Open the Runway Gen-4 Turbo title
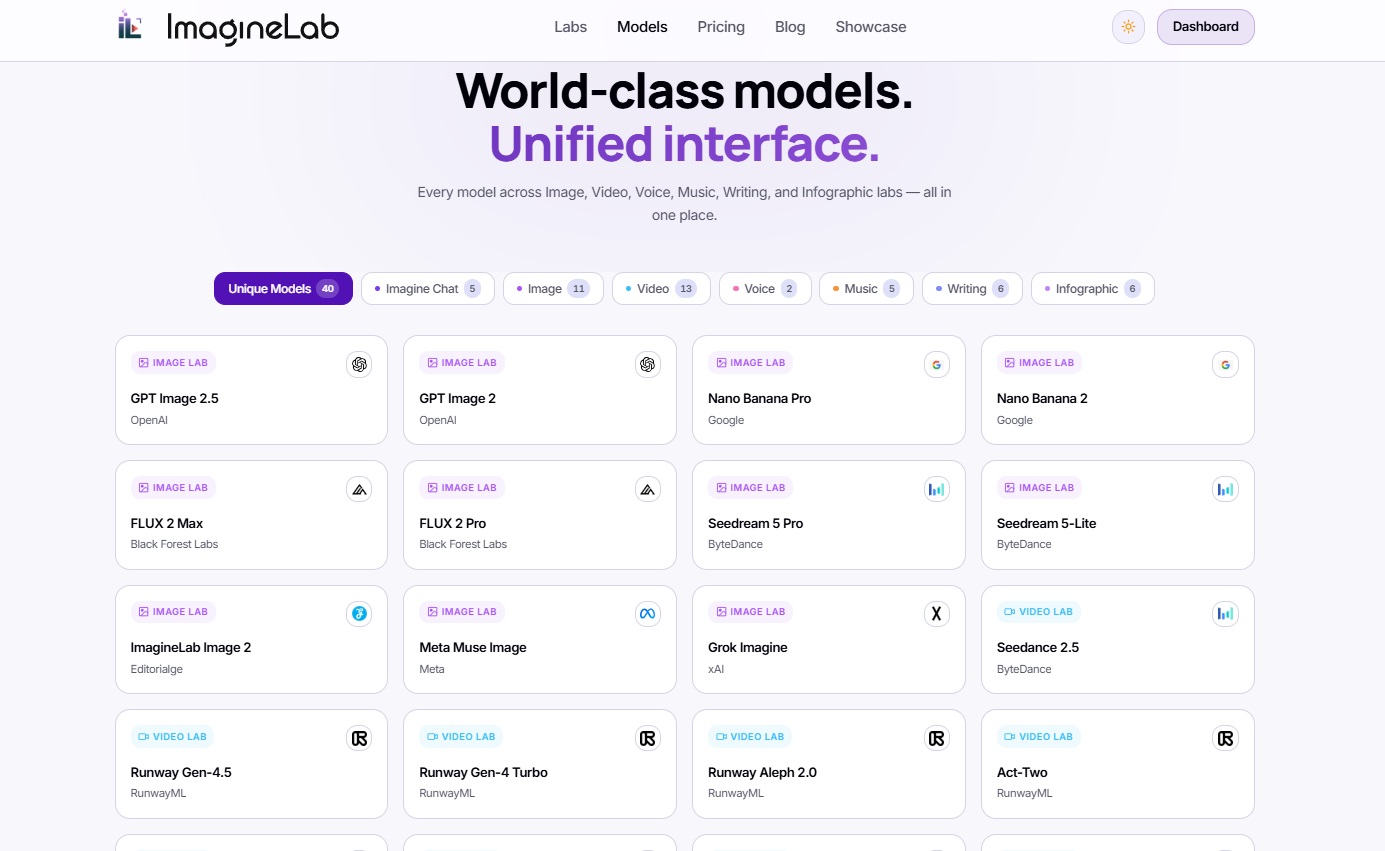The width and height of the screenshot is (1385, 851). point(483,772)
